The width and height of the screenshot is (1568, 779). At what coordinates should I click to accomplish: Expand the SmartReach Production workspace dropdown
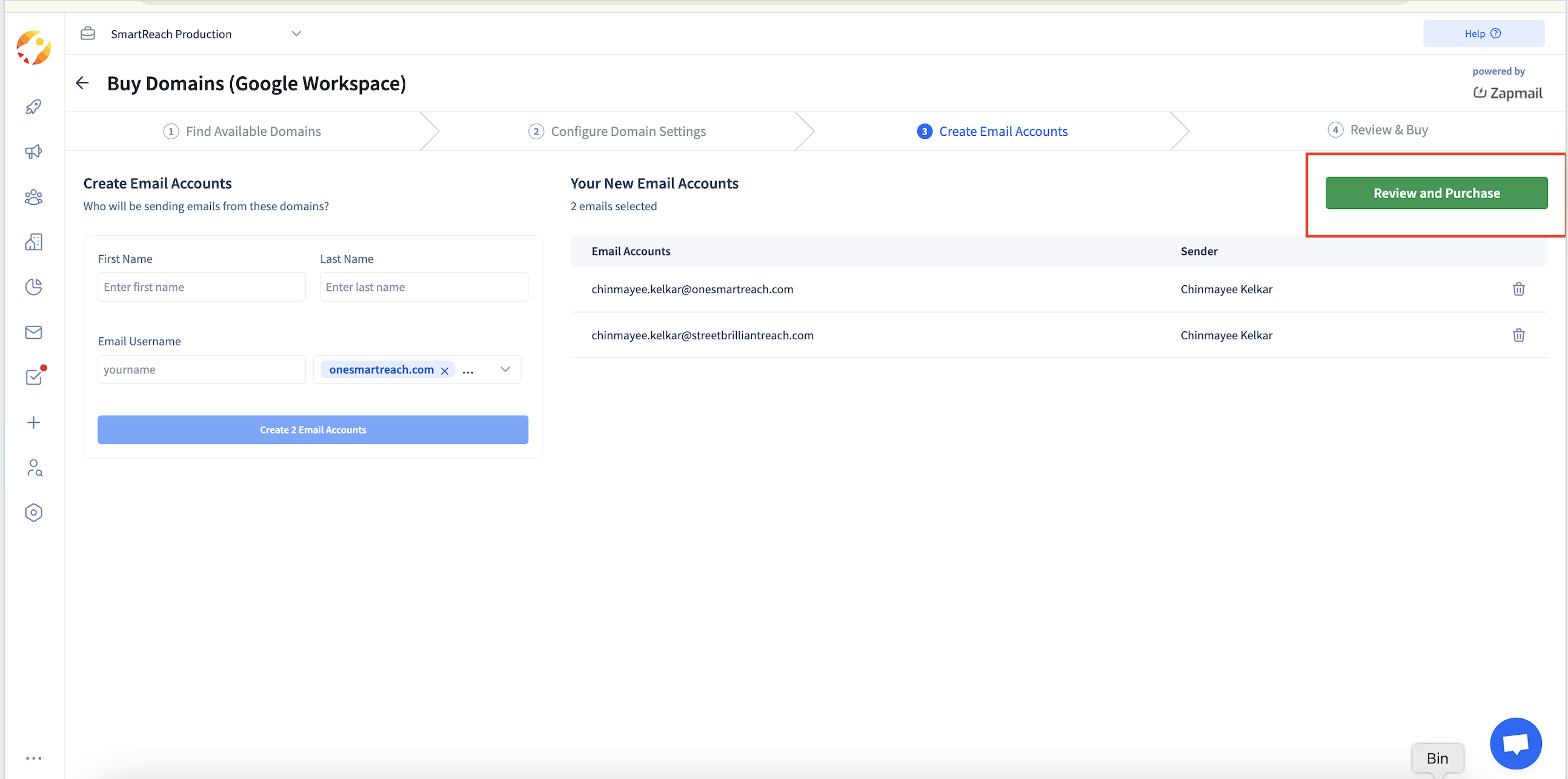pos(296,33)
